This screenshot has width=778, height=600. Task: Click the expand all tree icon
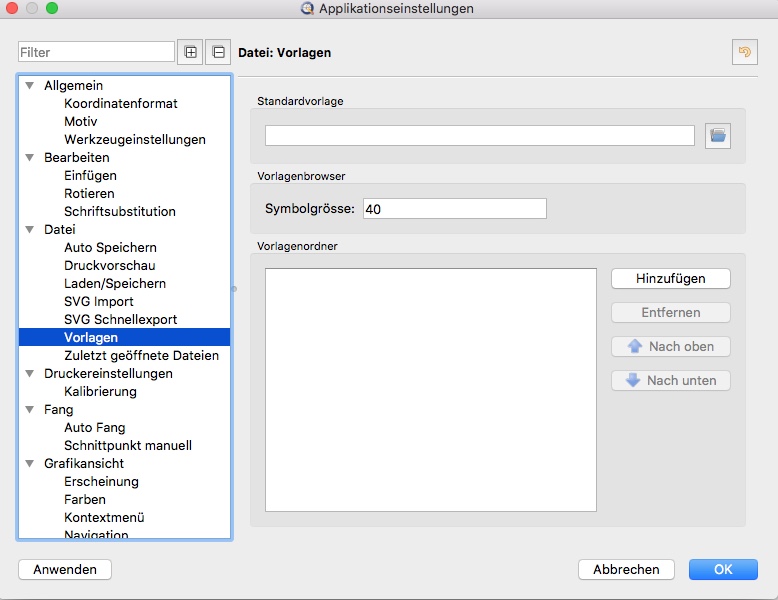(190, 52)
